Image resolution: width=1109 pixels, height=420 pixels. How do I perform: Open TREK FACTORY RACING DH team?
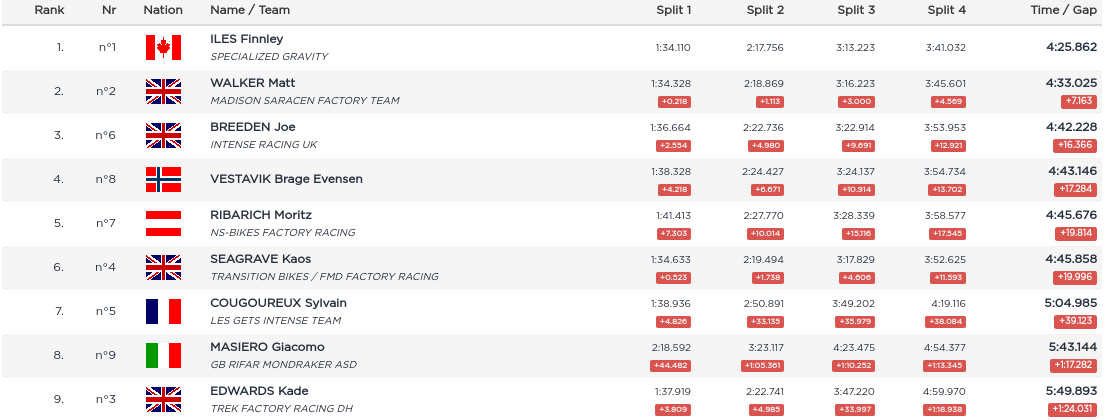281,409
